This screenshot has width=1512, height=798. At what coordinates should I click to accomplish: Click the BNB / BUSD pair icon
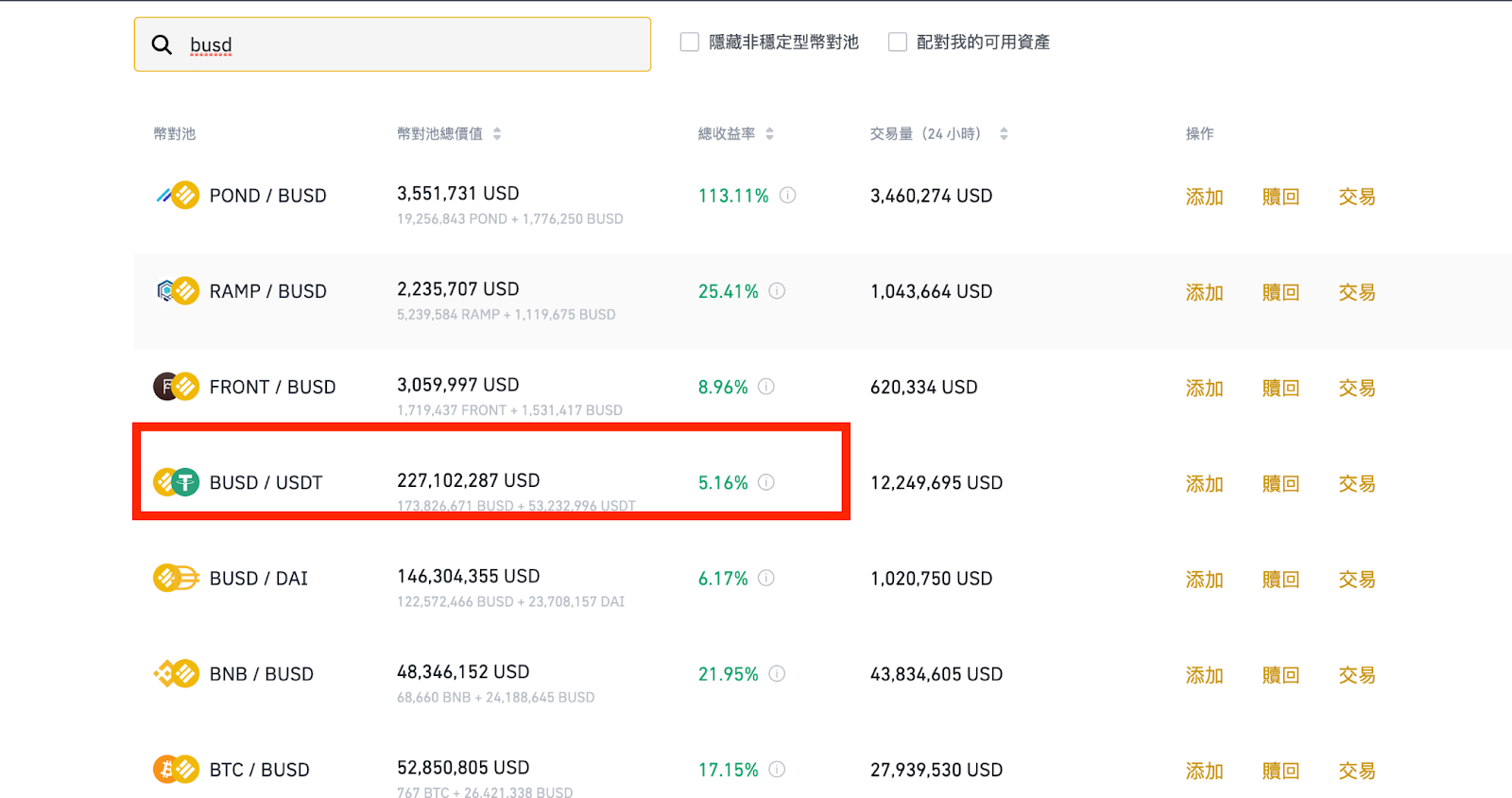tap(177, 674)
